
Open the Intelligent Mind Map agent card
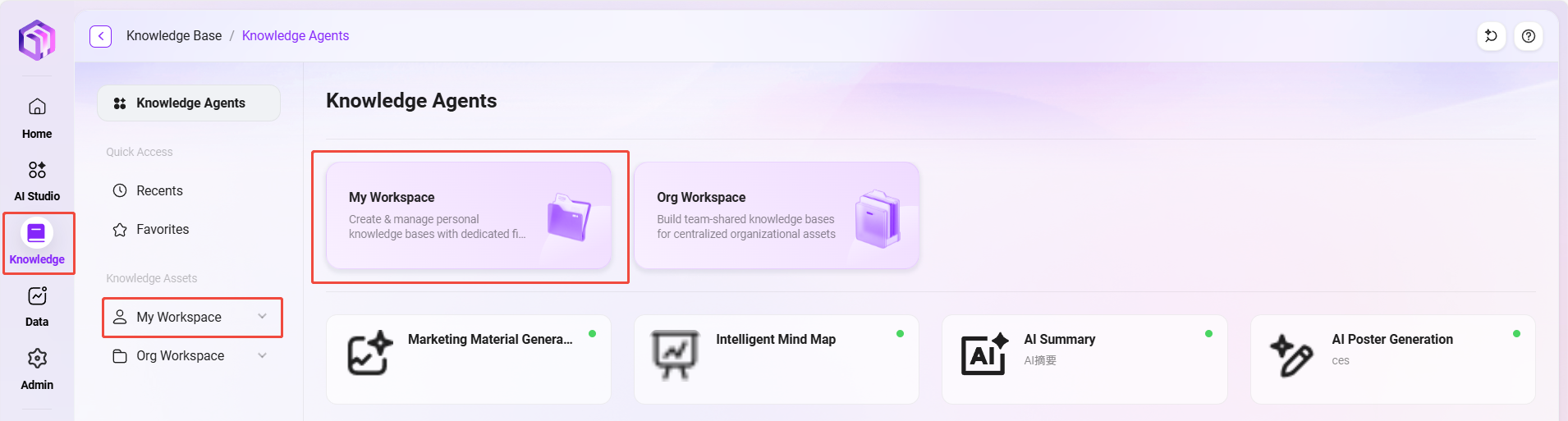777,359
